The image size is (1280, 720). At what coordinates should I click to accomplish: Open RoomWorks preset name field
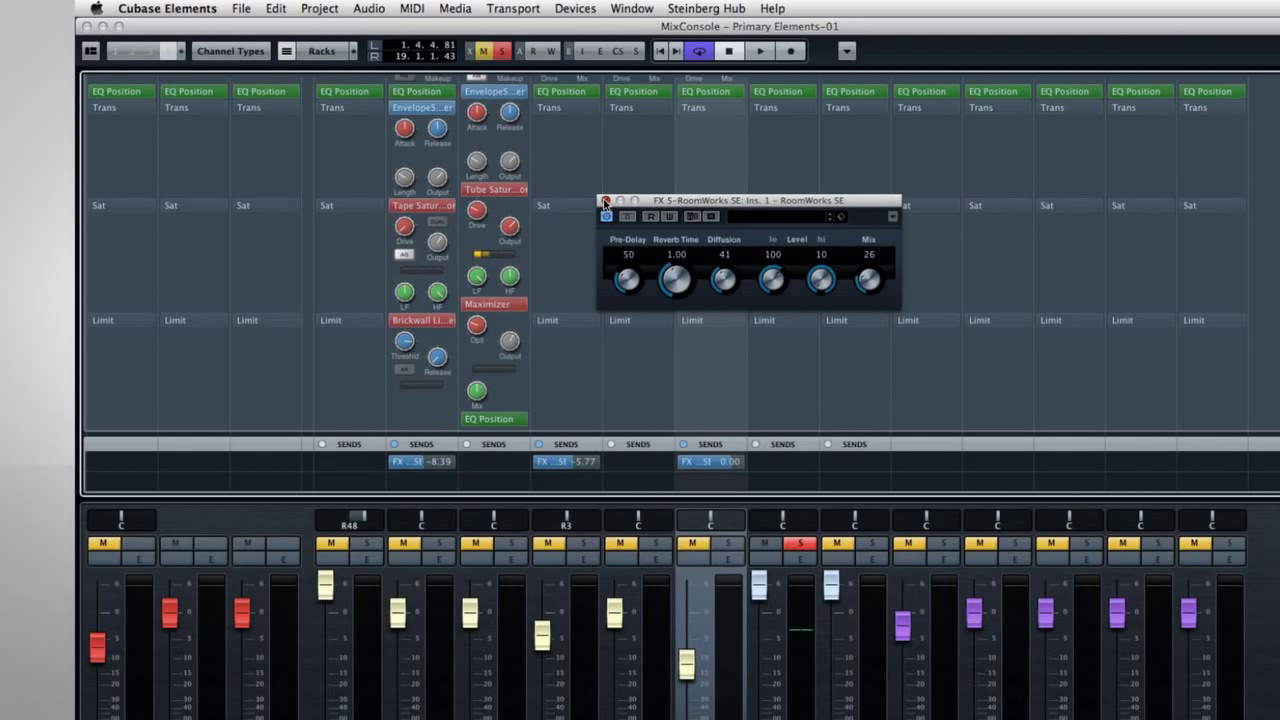coord(775,216)
